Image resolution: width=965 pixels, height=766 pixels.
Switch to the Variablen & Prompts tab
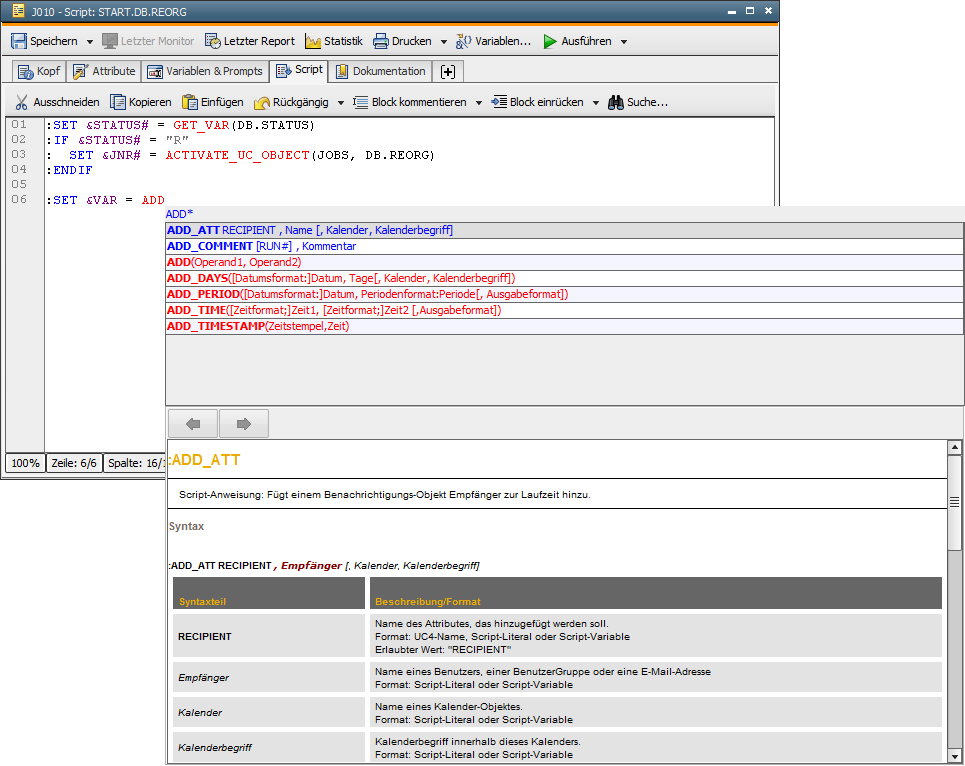click(x=205, y=71)
